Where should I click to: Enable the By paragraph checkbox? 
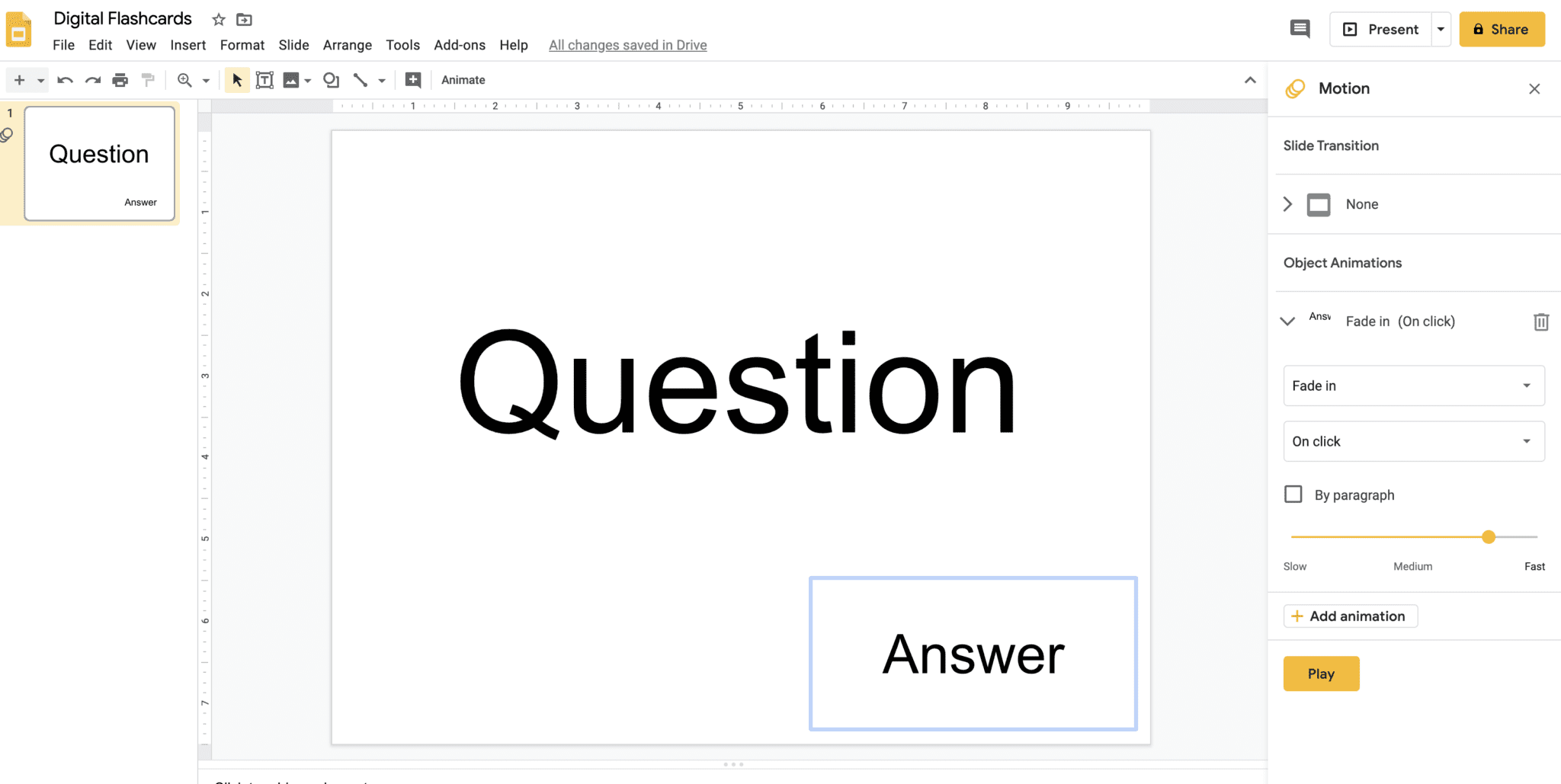coord(1293,494)
